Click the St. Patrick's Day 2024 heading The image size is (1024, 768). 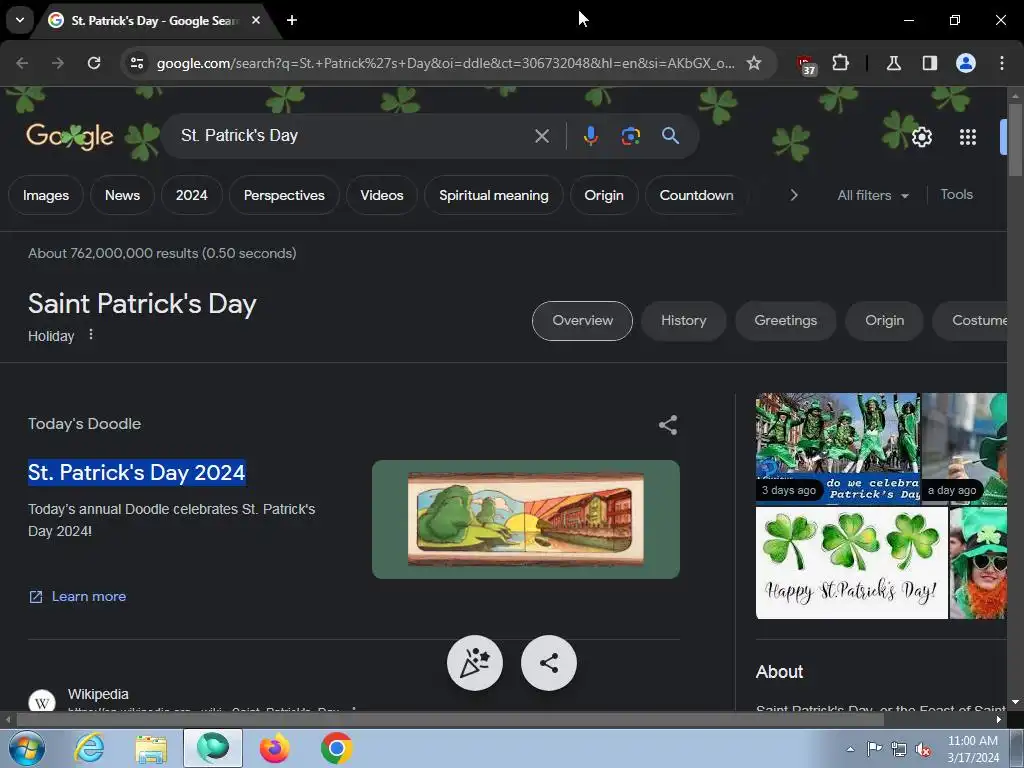click(x=136, y=472)
